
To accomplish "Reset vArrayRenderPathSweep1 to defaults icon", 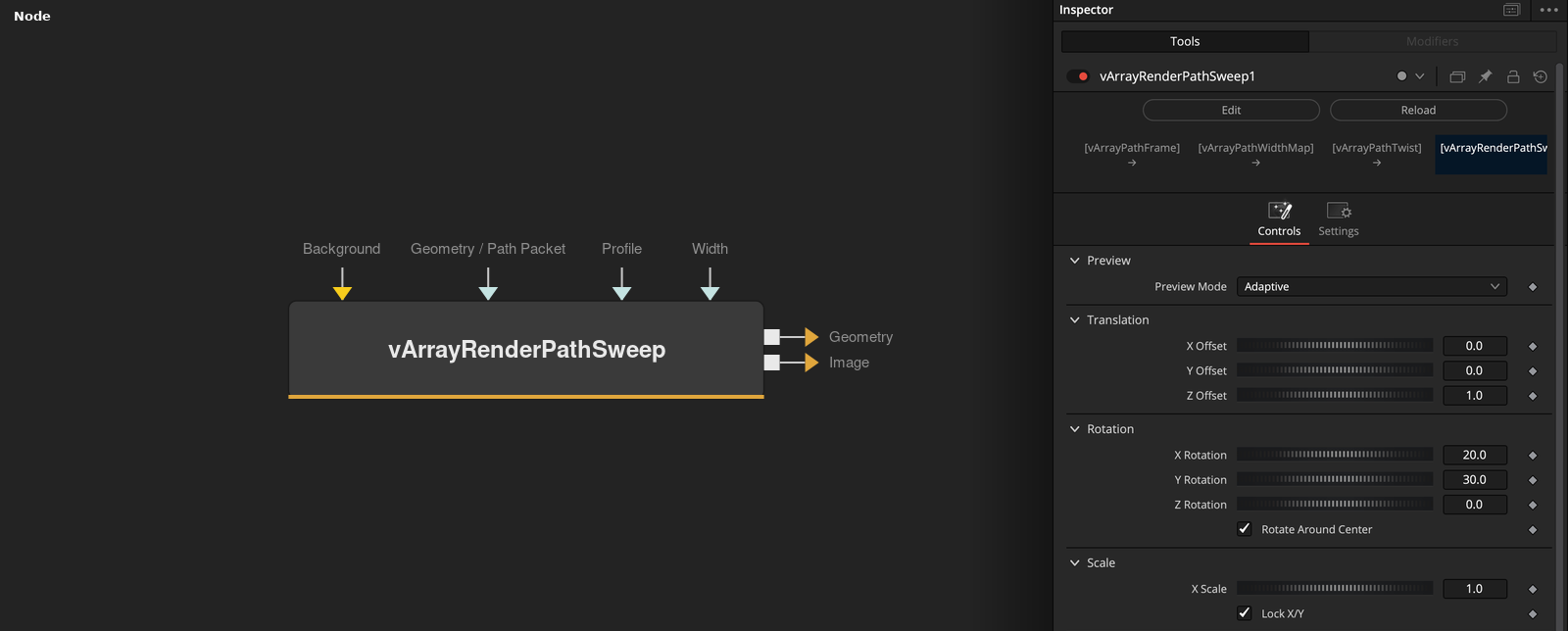I will [1541, 76].
